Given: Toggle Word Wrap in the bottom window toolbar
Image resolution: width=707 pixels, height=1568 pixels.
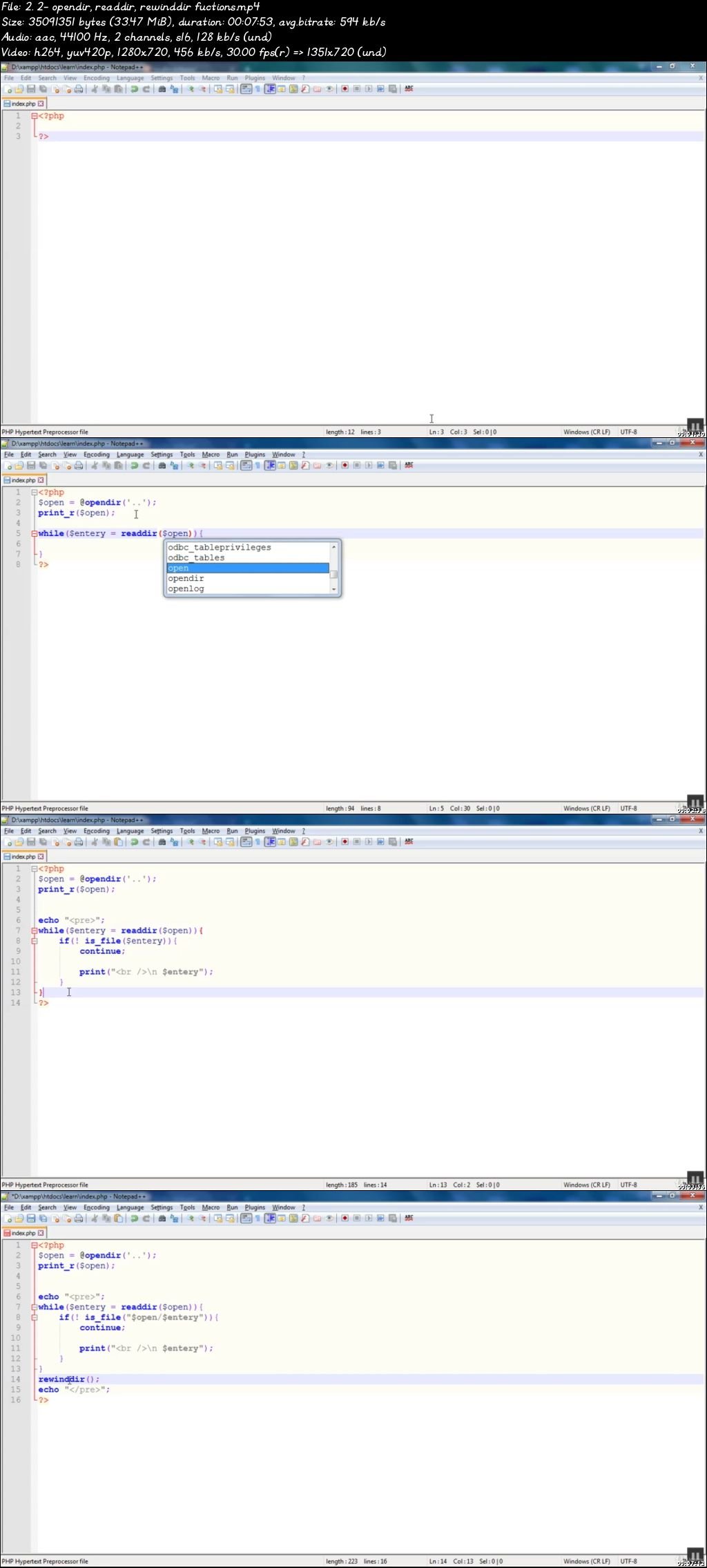Looking at the screenshot, I should click(x=246, y=1218).
